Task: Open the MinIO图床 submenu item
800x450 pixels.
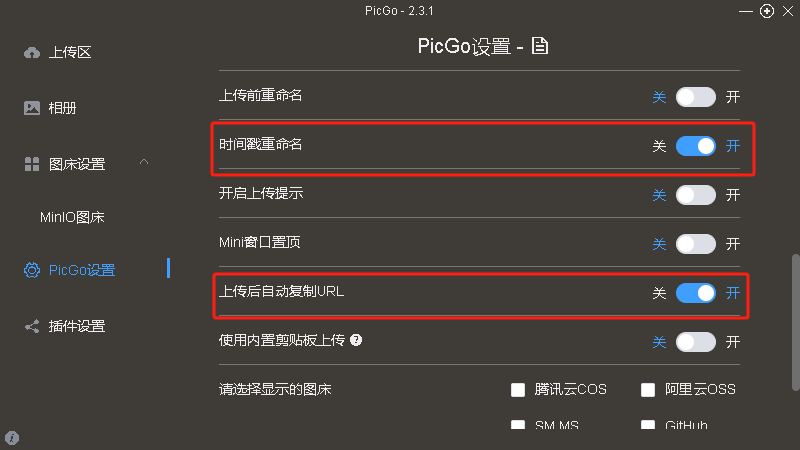Action: pos(72,217)
